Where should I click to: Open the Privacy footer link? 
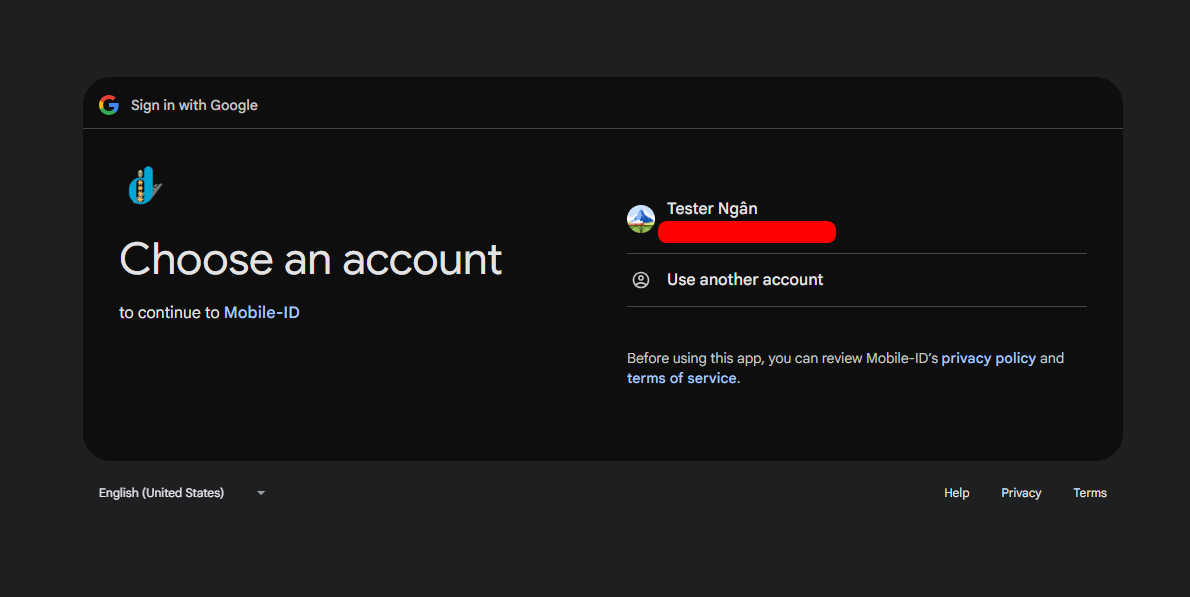(x=1021, y=493)
